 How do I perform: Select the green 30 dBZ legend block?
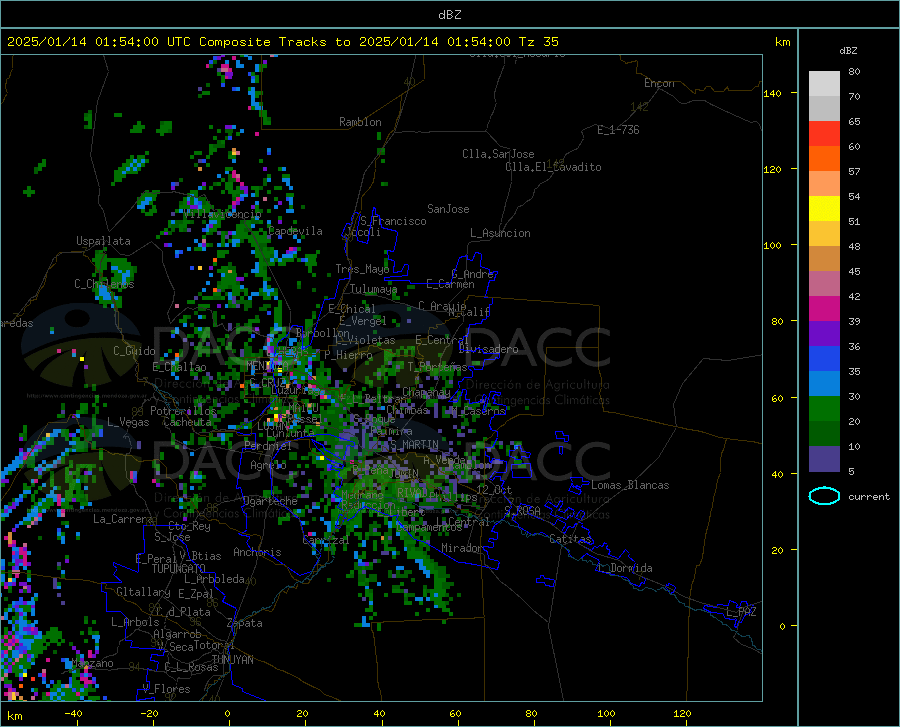pos(824,409)
